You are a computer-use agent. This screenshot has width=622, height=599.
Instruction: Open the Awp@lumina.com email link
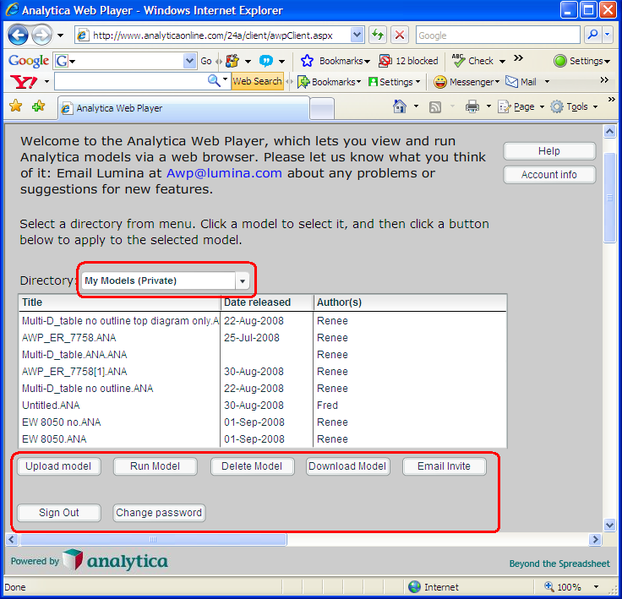pyautogui.click(x=224, y=173)
